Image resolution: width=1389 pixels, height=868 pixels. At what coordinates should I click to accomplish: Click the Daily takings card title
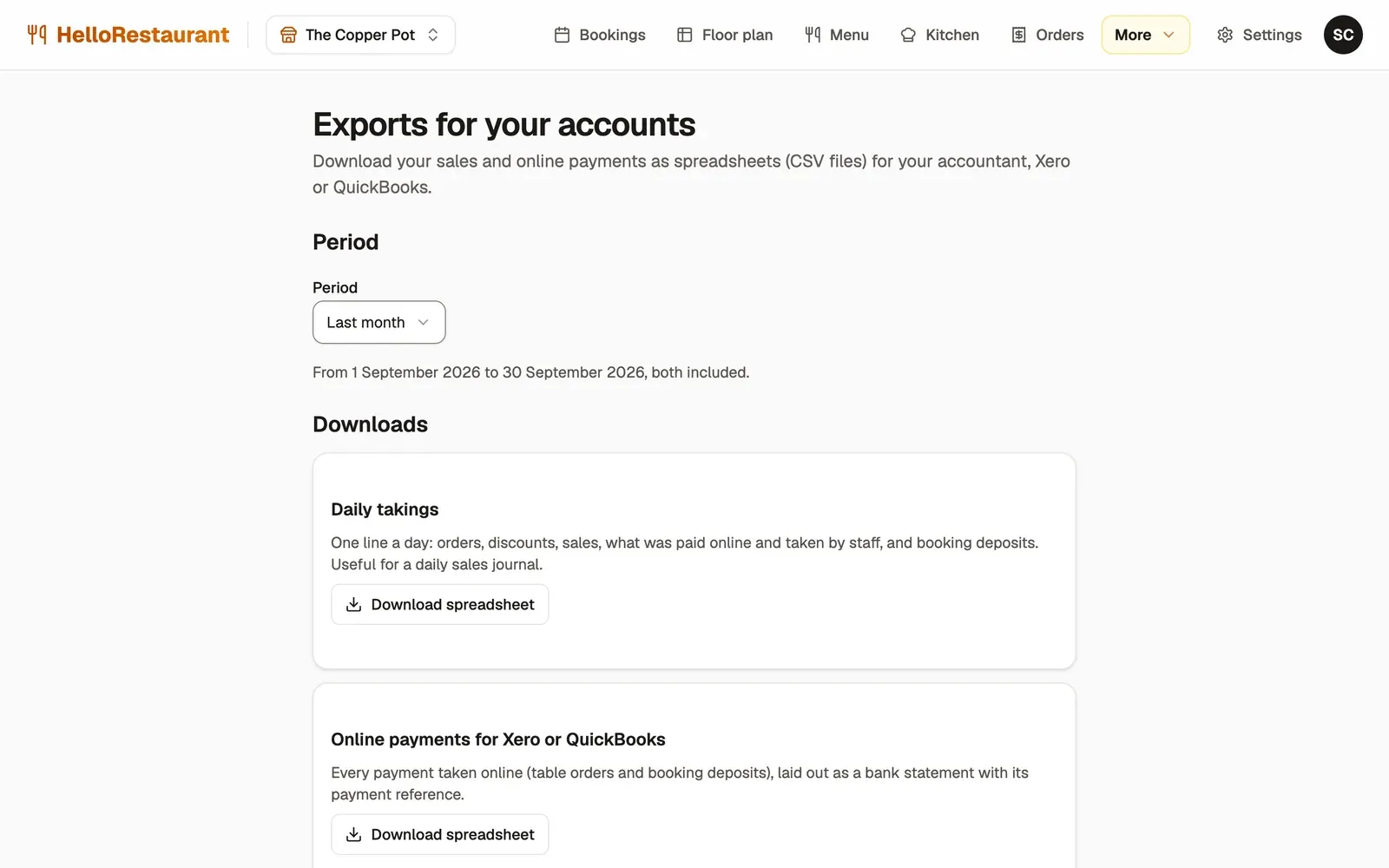[x=385, y=510]
